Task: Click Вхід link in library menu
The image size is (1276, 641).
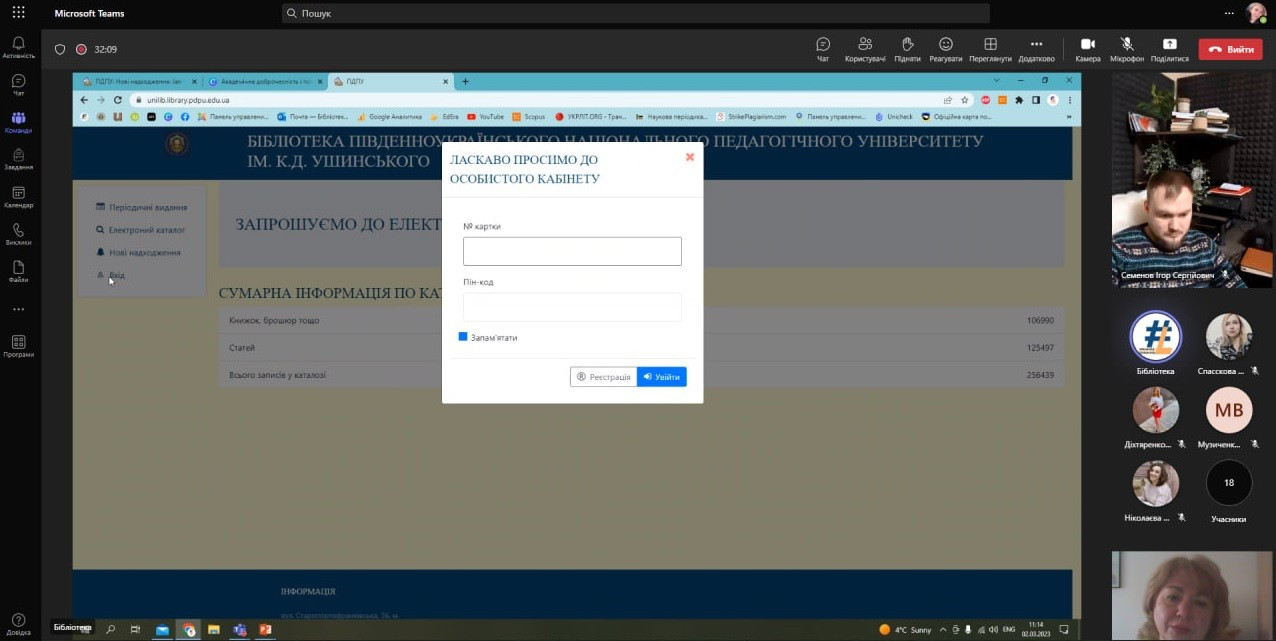Action: (x=111, y=275)
